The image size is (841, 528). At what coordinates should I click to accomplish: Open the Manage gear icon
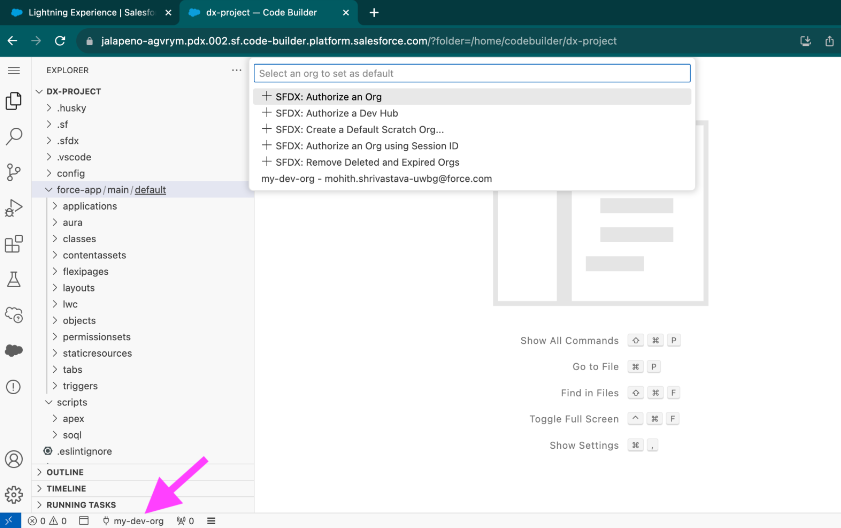(14, 494)
